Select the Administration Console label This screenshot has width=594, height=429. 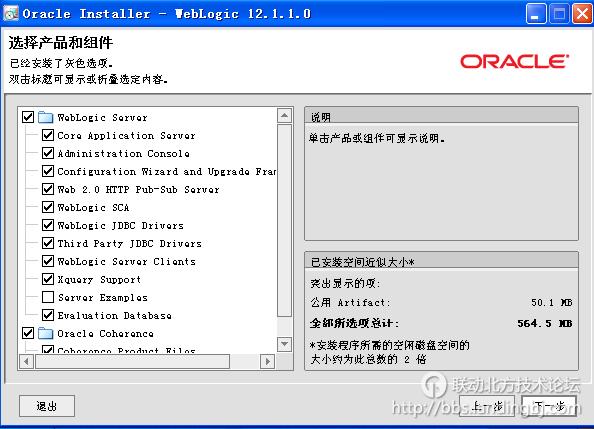click(x=123, y=153)
